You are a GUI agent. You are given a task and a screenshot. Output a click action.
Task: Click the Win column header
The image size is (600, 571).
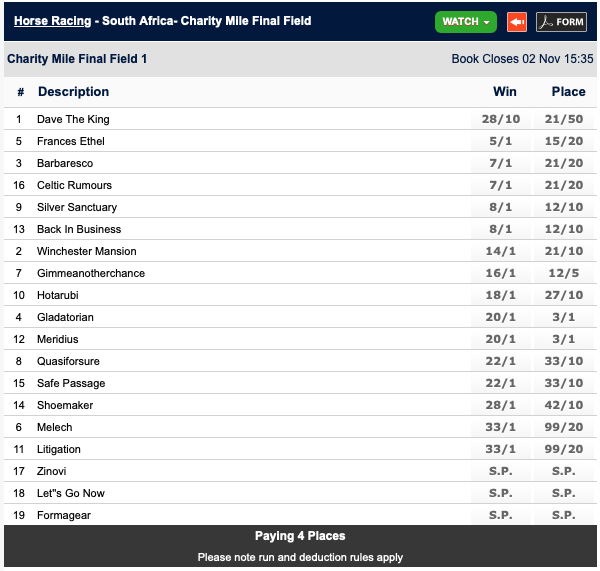[505, 92]
